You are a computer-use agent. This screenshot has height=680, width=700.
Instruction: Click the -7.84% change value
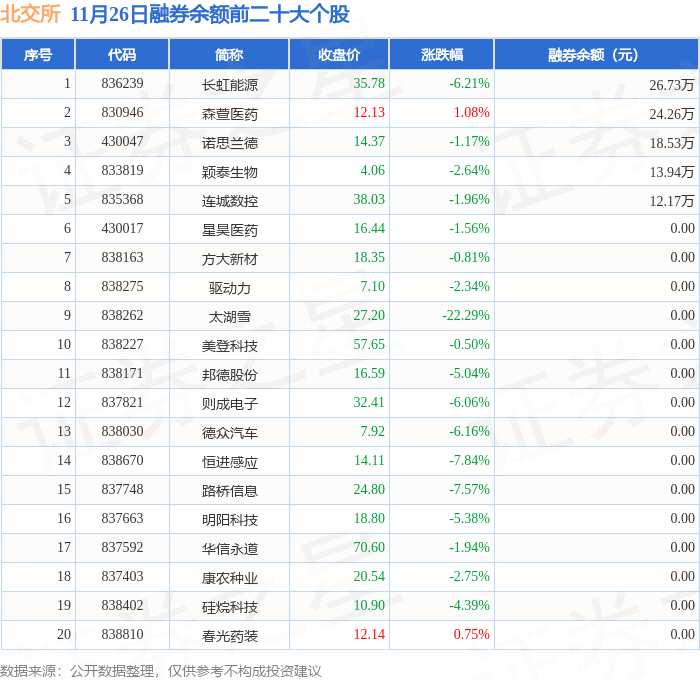click(469, 461)
